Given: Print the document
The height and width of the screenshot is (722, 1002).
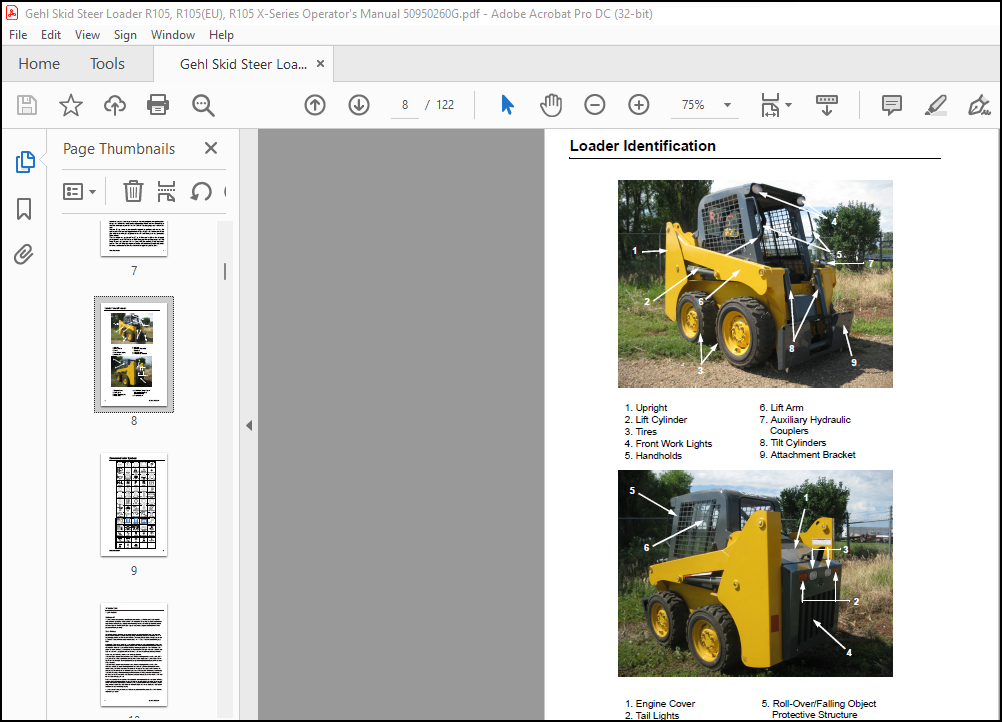Looking at the screenshot, I should point(158,105).
